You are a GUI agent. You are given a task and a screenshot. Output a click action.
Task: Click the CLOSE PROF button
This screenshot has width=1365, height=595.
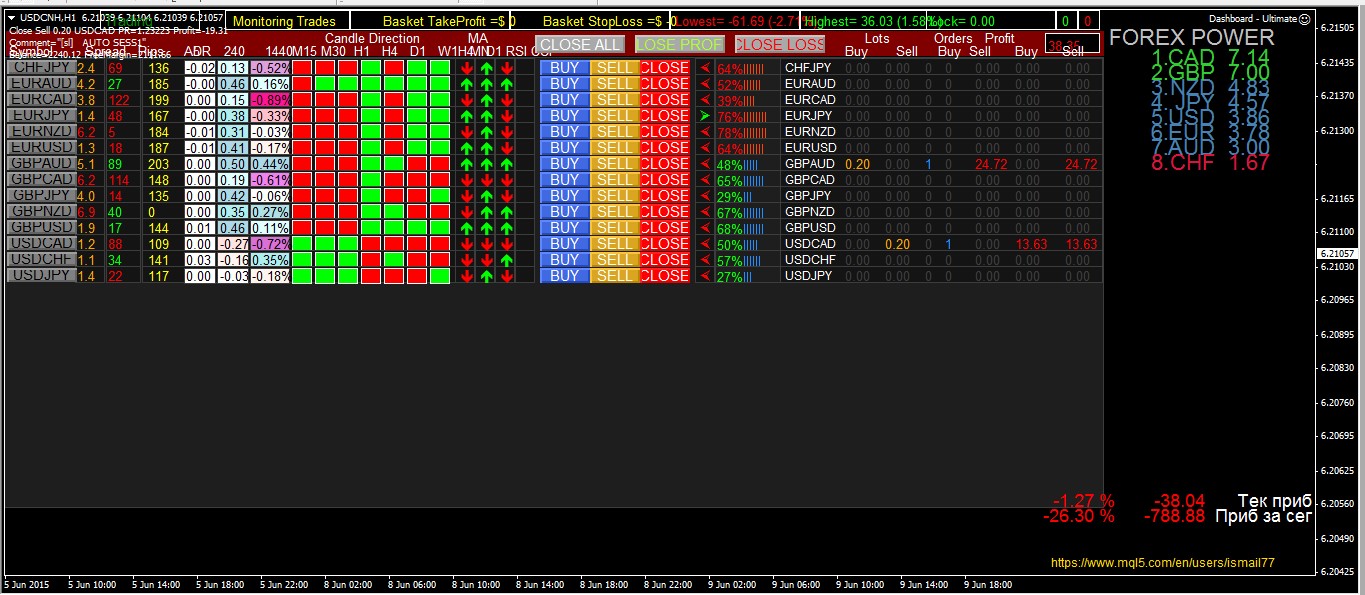[x=679, y=44]
